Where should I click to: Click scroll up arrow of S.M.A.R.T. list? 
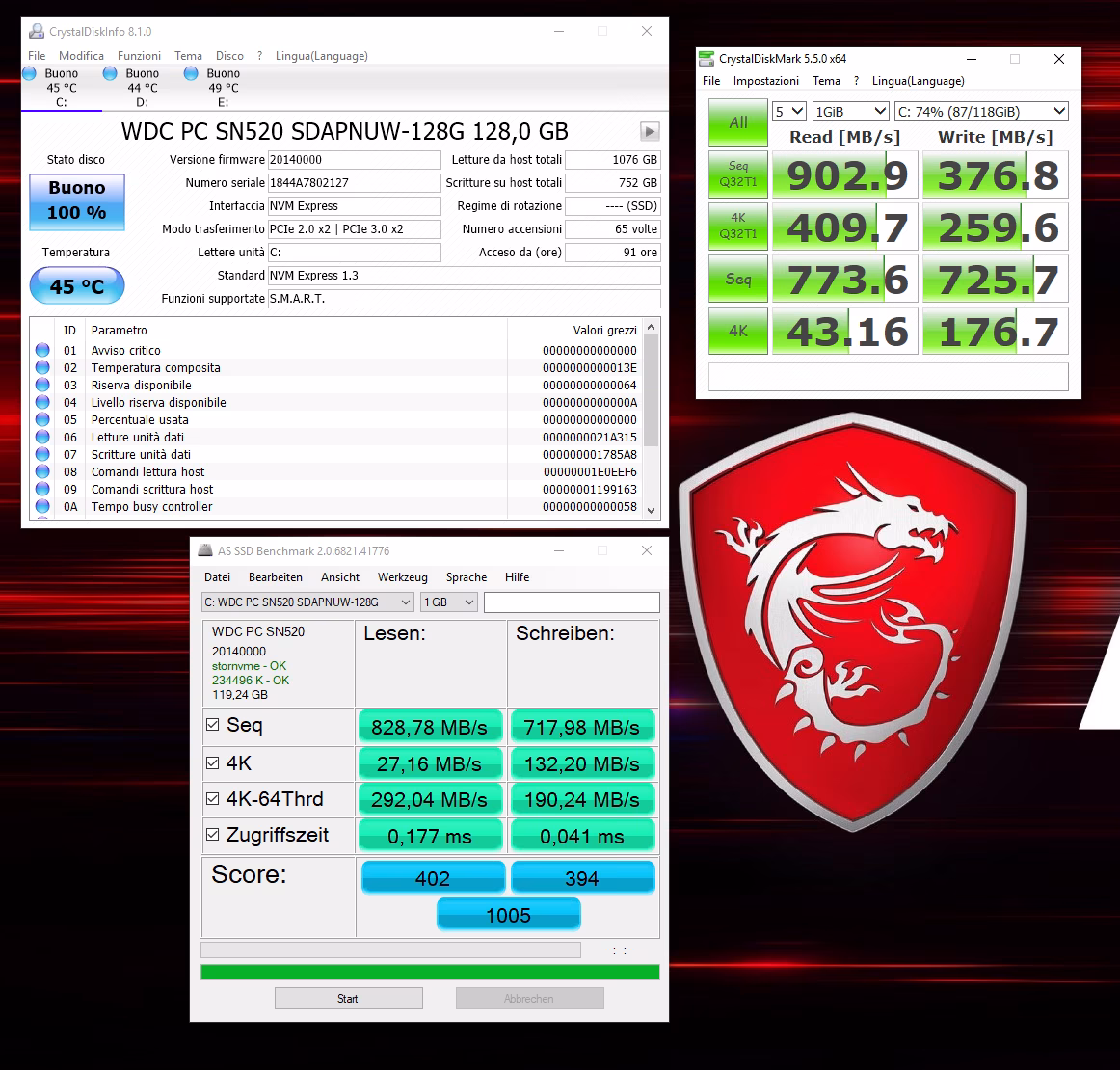(651, 327)
